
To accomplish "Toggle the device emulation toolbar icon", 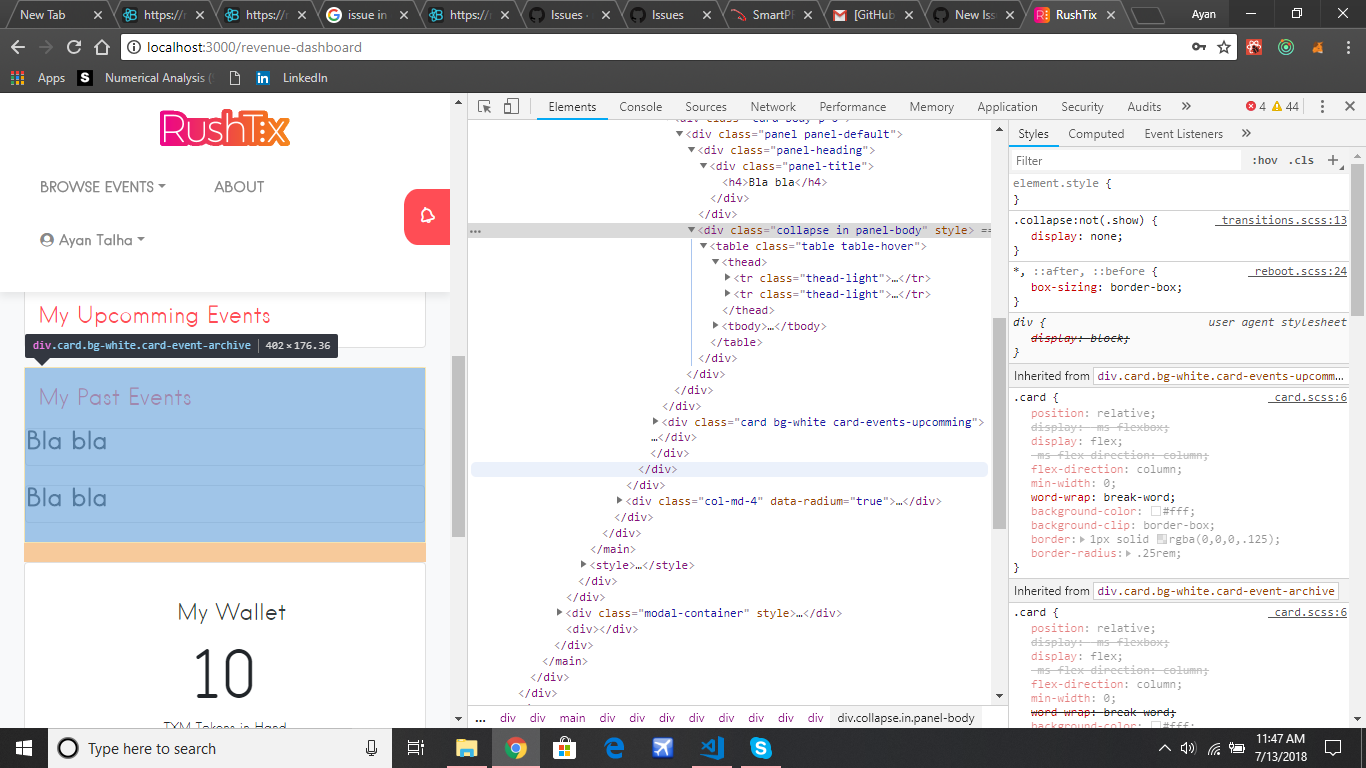I will (511, 106).
